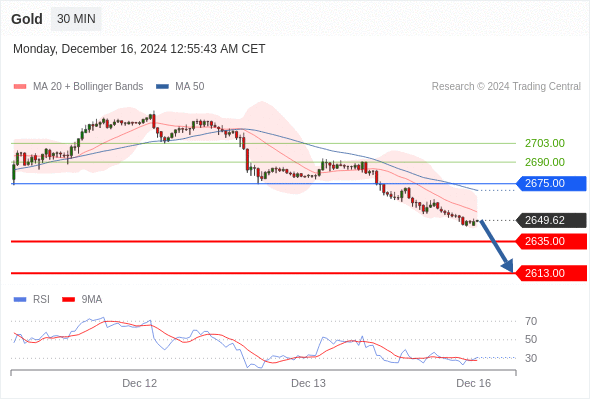Click the blue 2675.00 pivot price tag

click(x=551, y=184)
